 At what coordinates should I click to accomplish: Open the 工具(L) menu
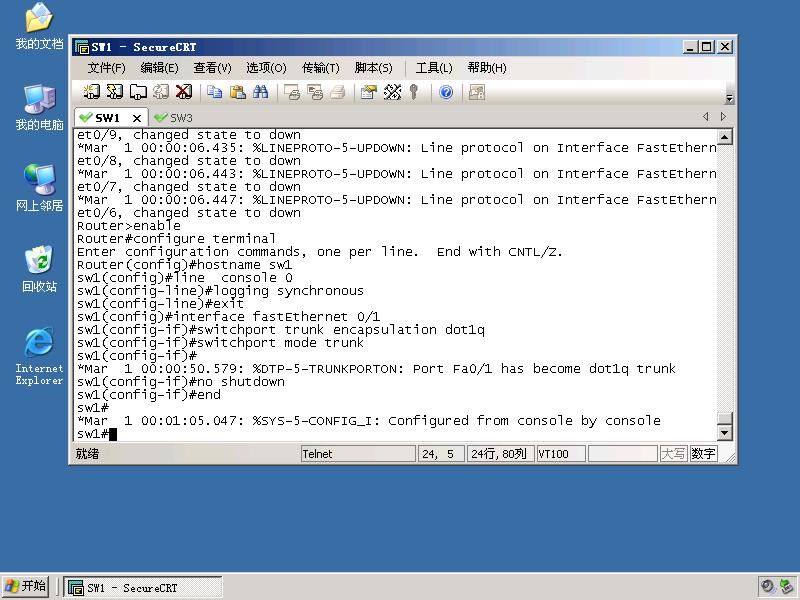pyautogui.click(x=434, y=68)
